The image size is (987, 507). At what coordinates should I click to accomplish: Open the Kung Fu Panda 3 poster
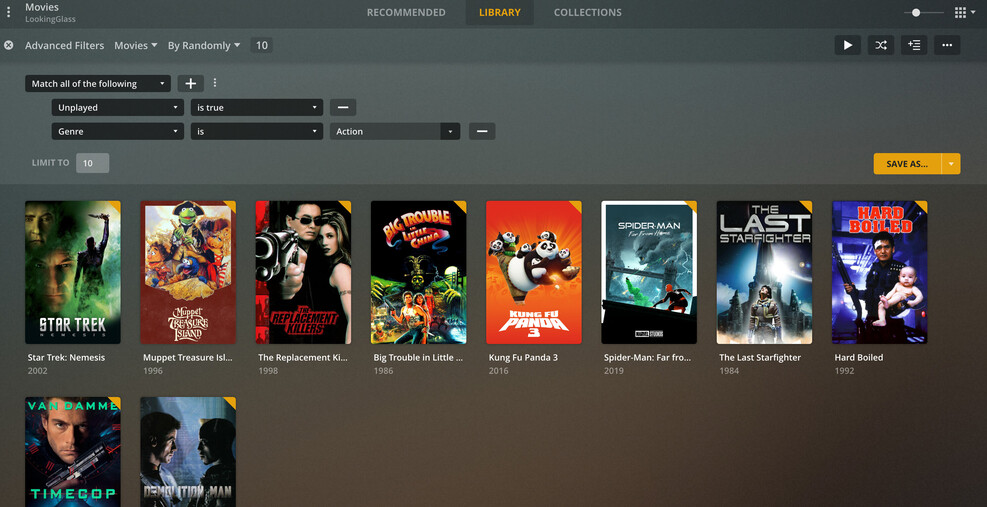[x=534, y=272]
